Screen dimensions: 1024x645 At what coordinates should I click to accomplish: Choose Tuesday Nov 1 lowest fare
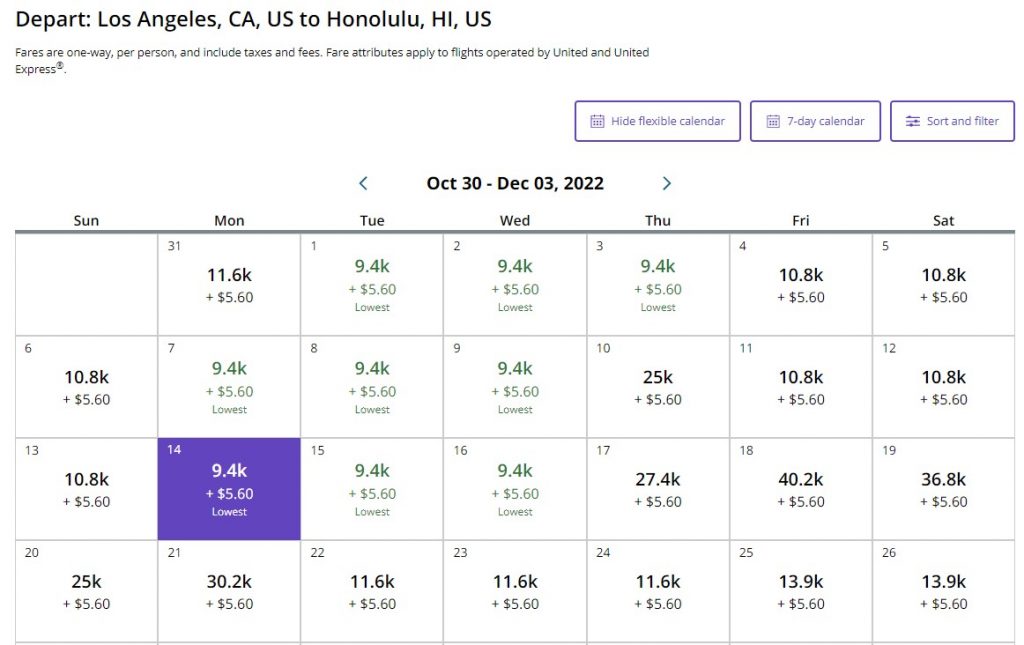click(x=372, y=284)
